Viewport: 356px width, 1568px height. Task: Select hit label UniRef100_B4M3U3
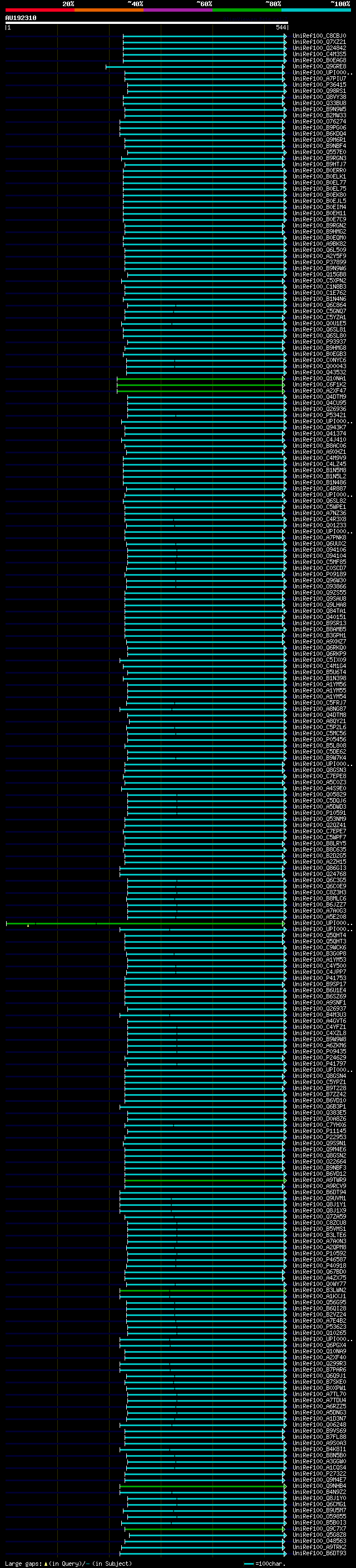pos(319,1014)
